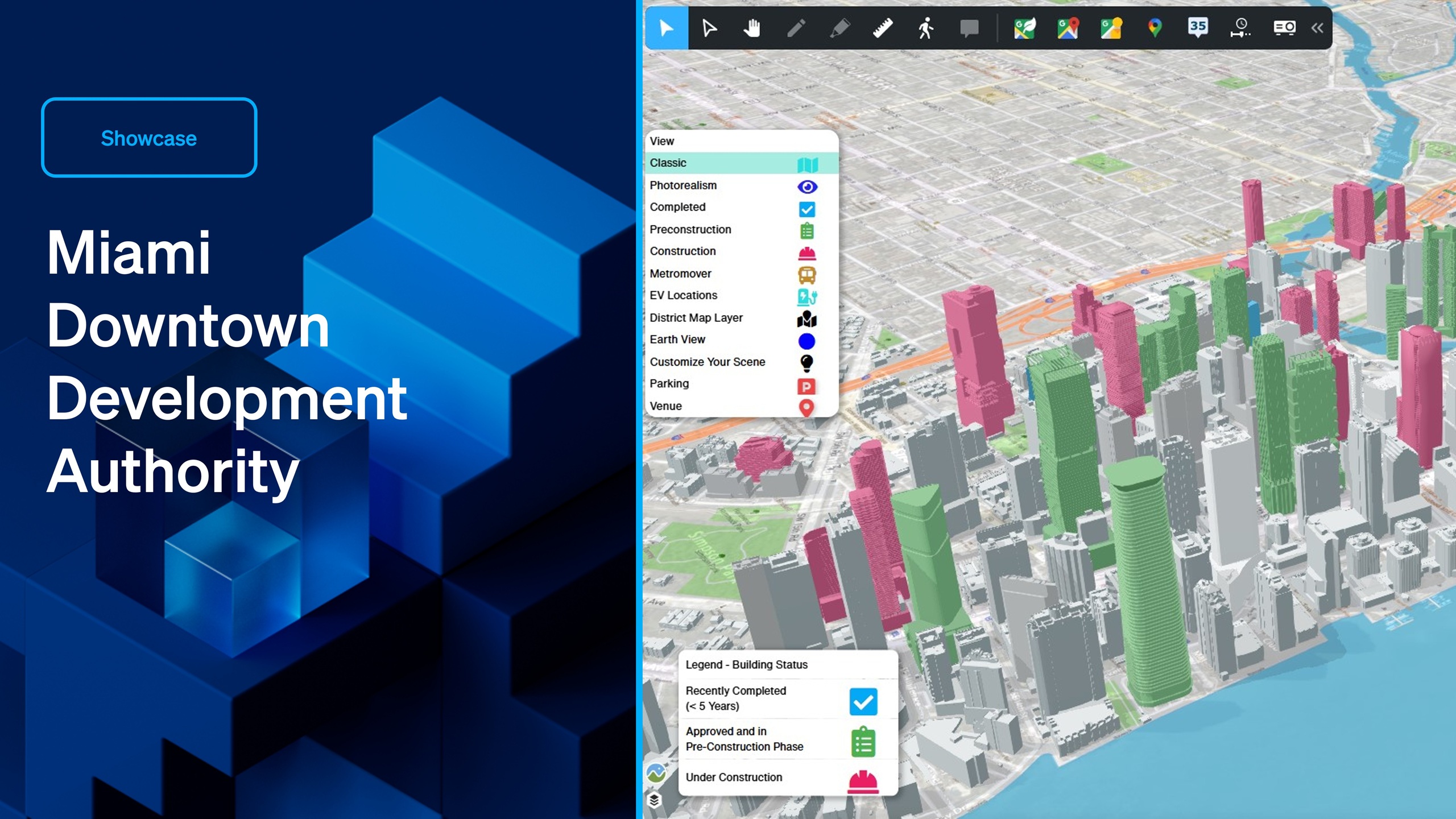Image resolution: width=1456 pixels, height=819 pixels.
Task: Open the clock timeline tool
Action: (x=1241, y=28)
